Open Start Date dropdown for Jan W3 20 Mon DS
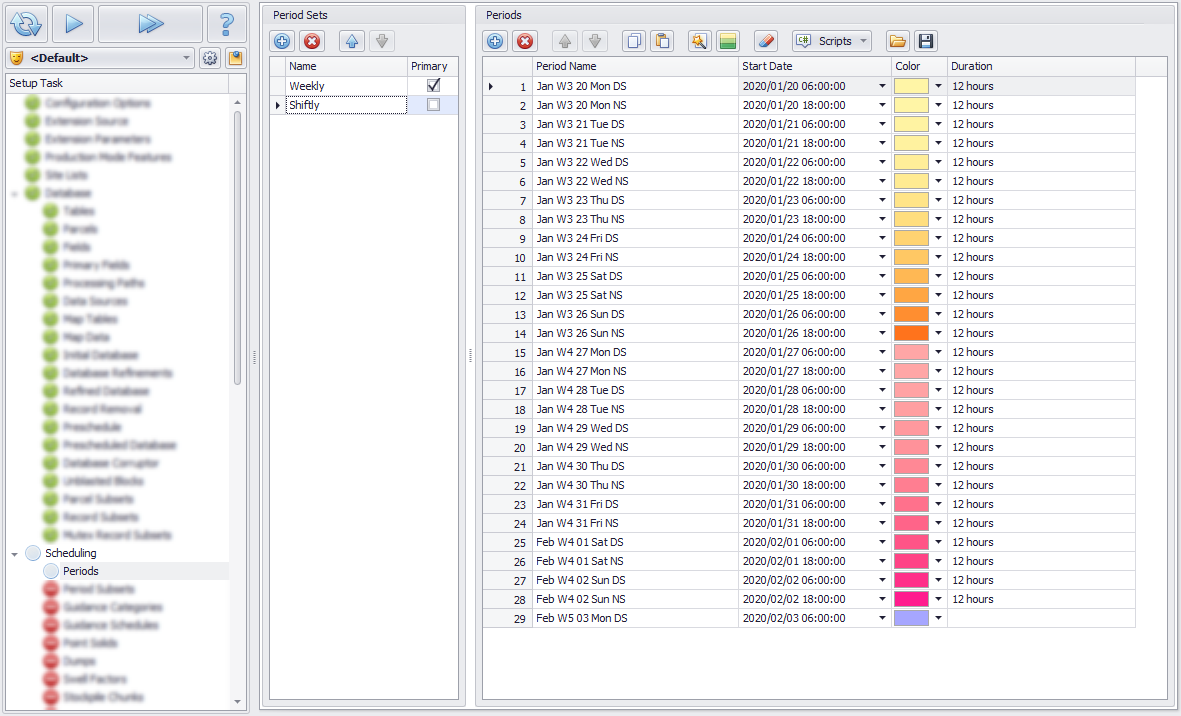Image resolution: width=1181 pixels, height=716 pixels. tap(882, 86)
